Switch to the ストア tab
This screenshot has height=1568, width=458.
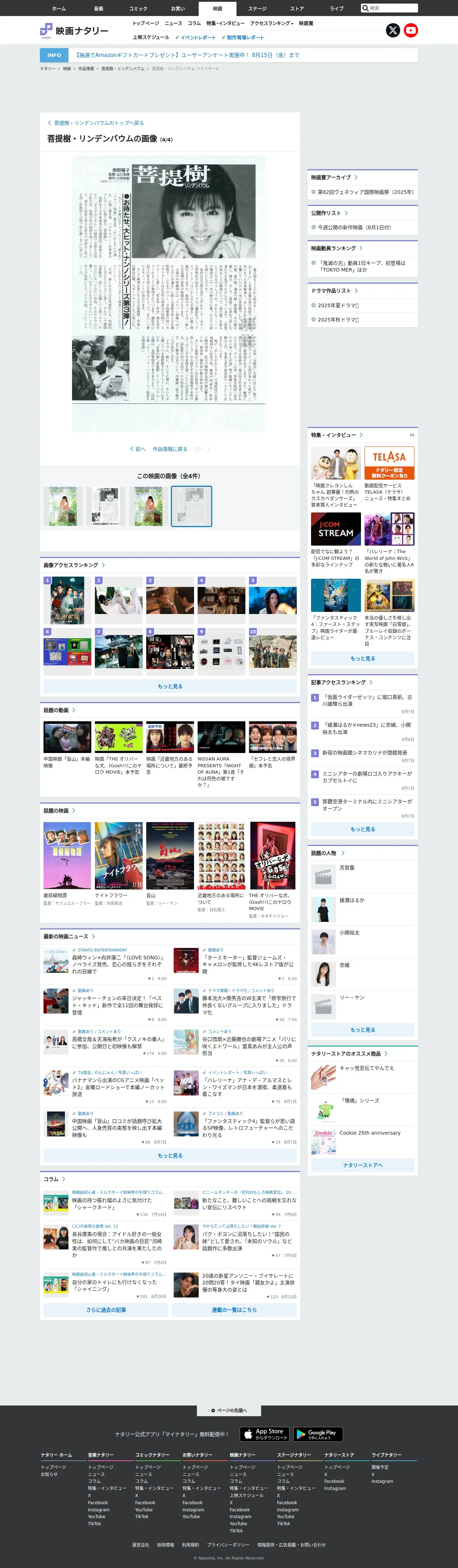point(297,9)
